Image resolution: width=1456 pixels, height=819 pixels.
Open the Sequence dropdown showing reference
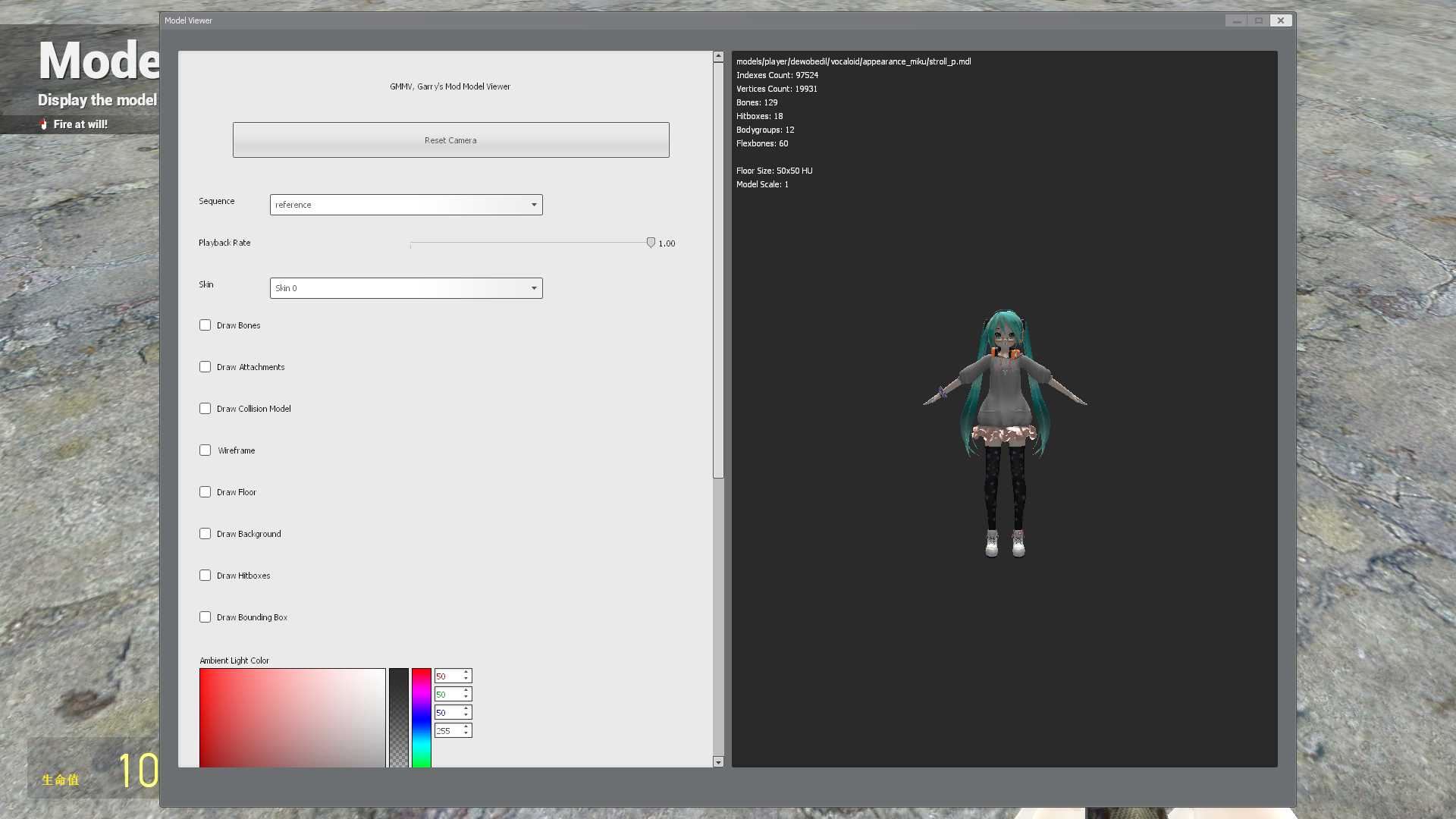click(406, 205)
